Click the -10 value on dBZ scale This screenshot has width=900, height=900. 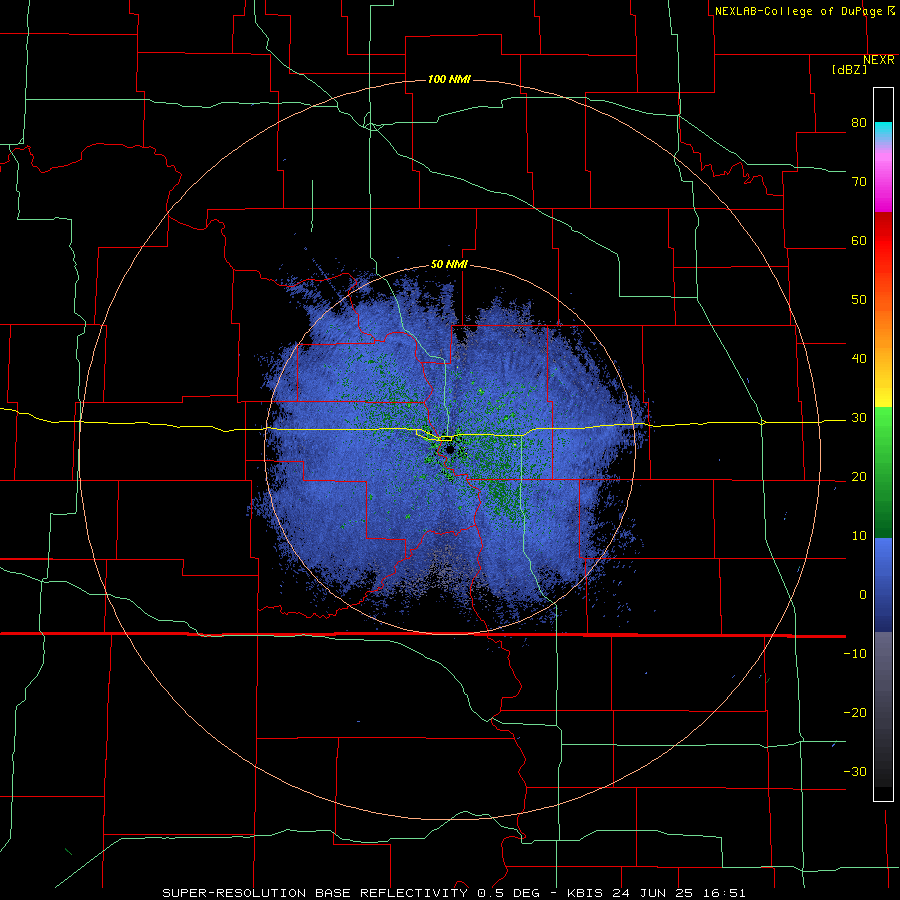pyautogui.click(x=855, y=654)
